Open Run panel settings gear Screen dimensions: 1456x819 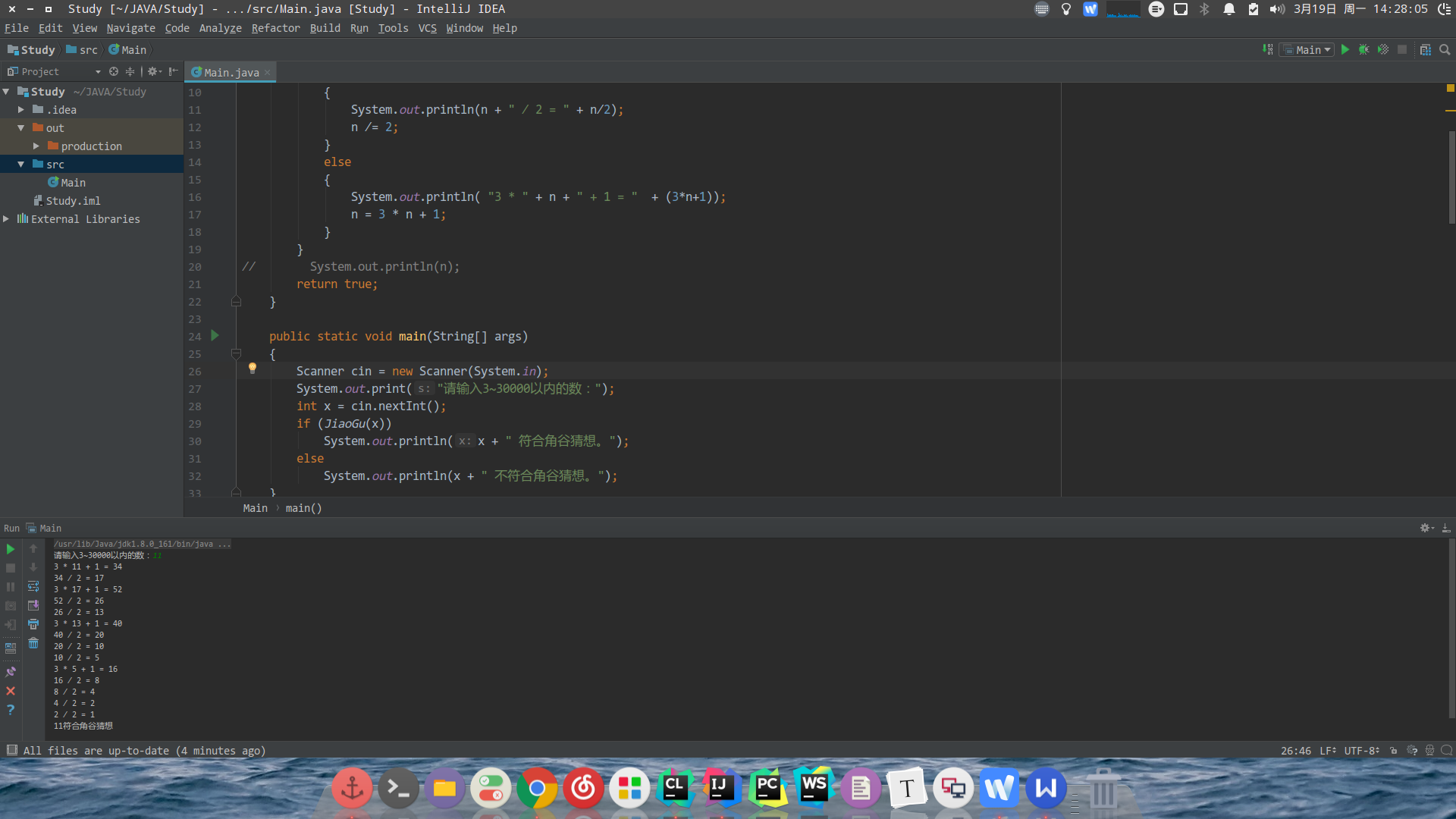click(1426, 528)
